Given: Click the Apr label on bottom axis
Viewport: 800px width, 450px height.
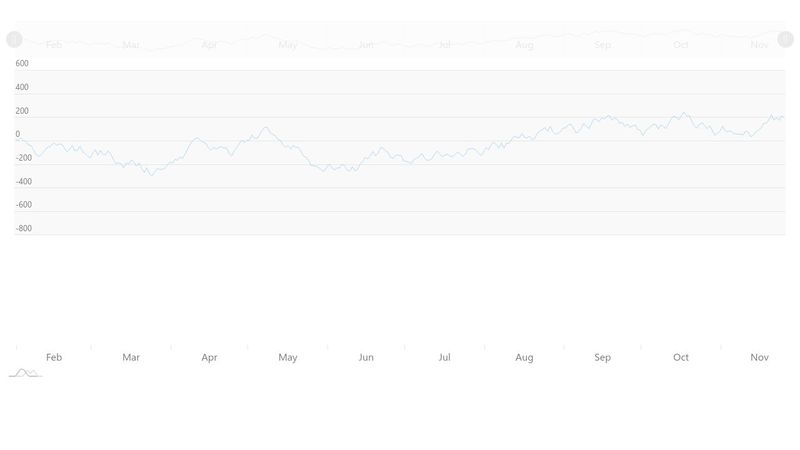Looking at the screenshot, I should pos(209,357).
